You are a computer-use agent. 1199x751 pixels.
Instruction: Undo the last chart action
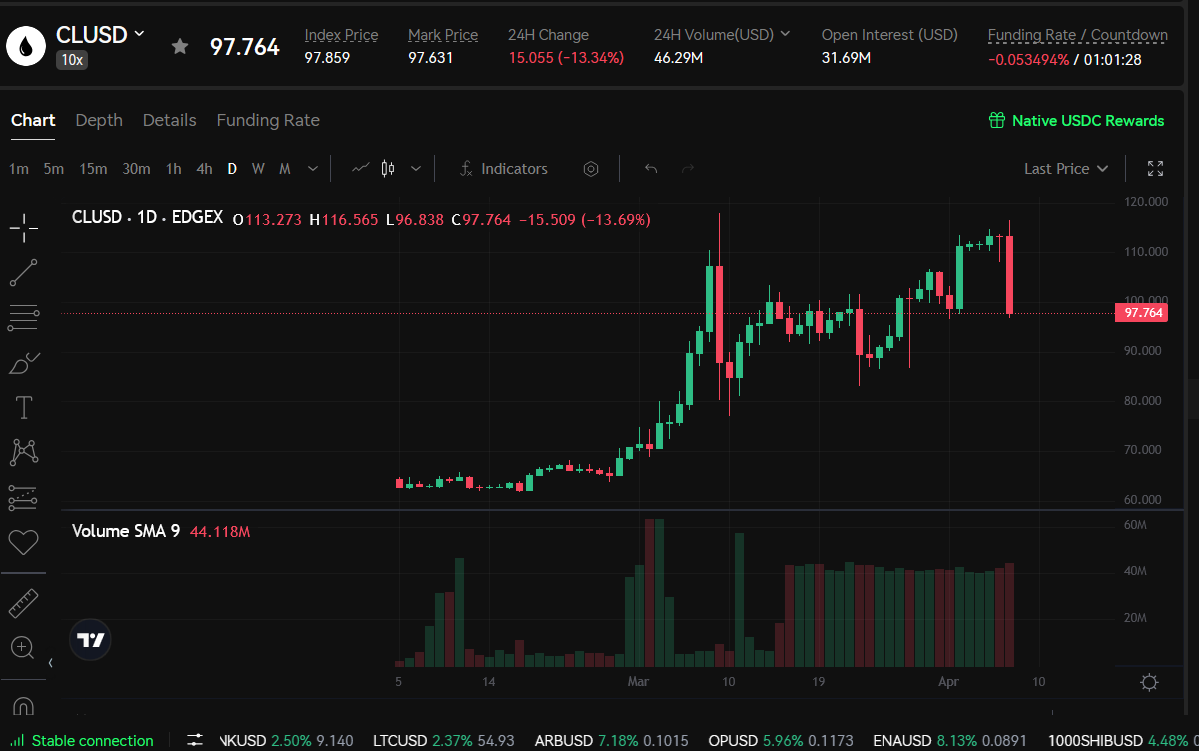[651, 169]
